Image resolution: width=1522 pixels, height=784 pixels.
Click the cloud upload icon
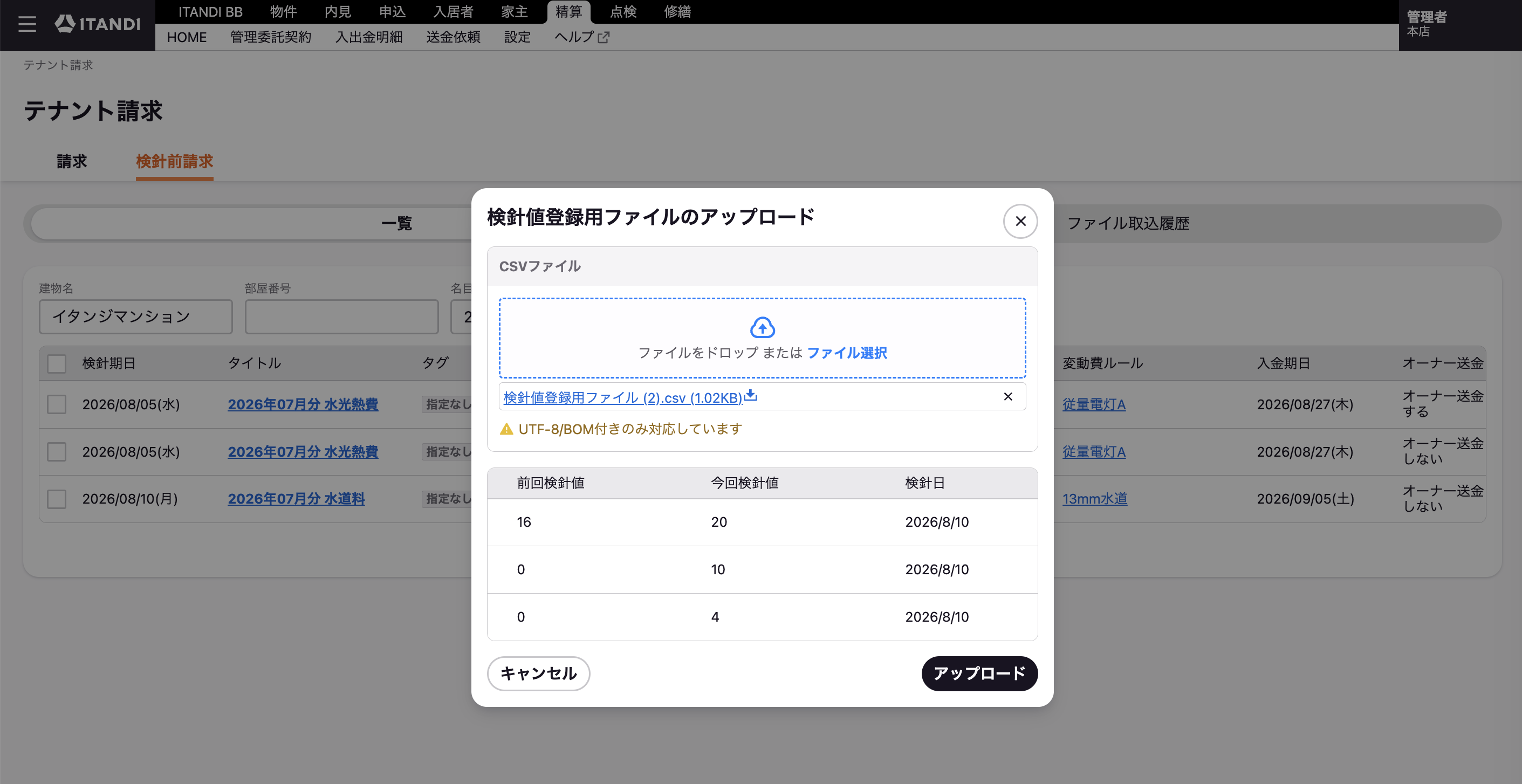pos(762,327)
